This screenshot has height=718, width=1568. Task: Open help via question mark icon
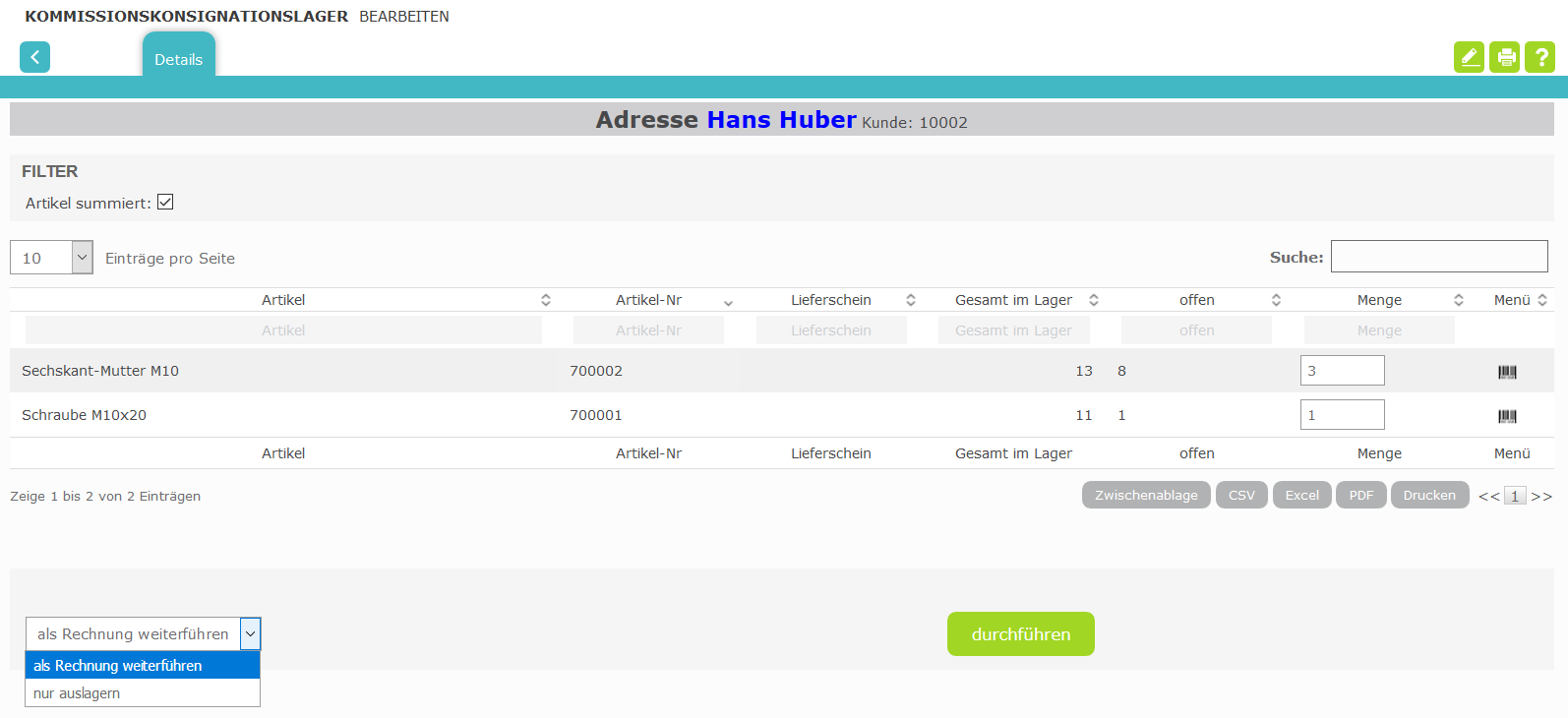point(1539,57)
